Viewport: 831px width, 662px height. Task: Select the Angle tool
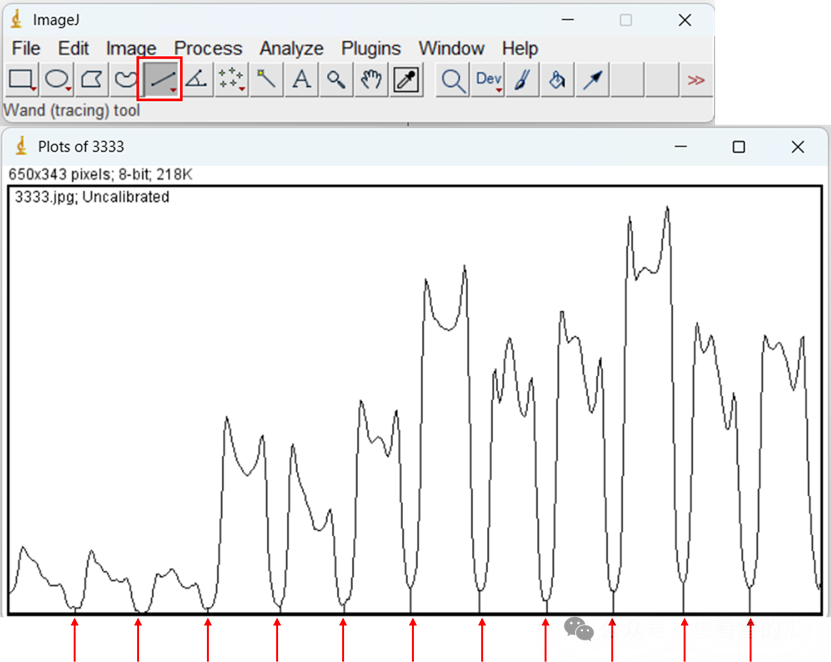[x=197, y=80]
